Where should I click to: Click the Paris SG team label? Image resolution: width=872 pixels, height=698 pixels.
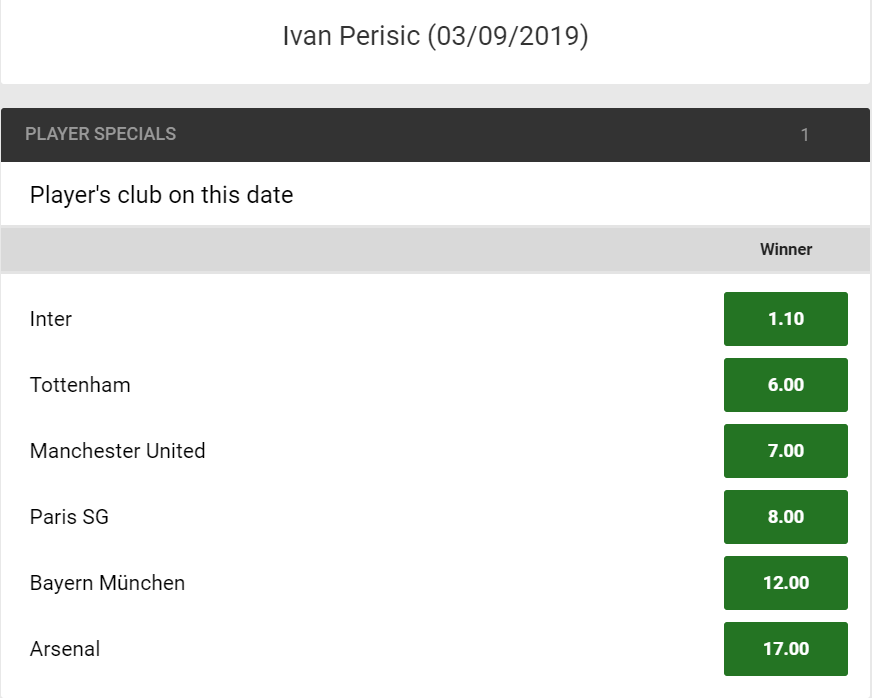(x=69, y=517)
